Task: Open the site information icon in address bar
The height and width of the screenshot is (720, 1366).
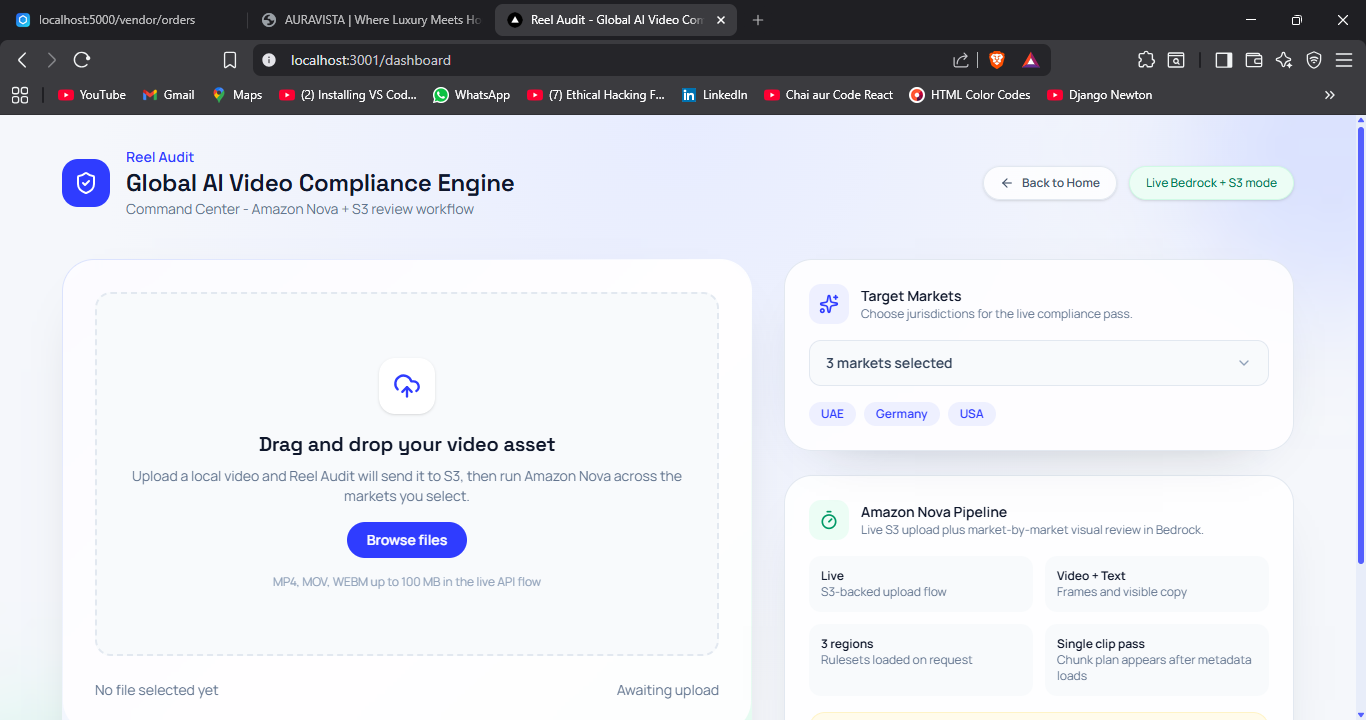Action: coord(268,60)
